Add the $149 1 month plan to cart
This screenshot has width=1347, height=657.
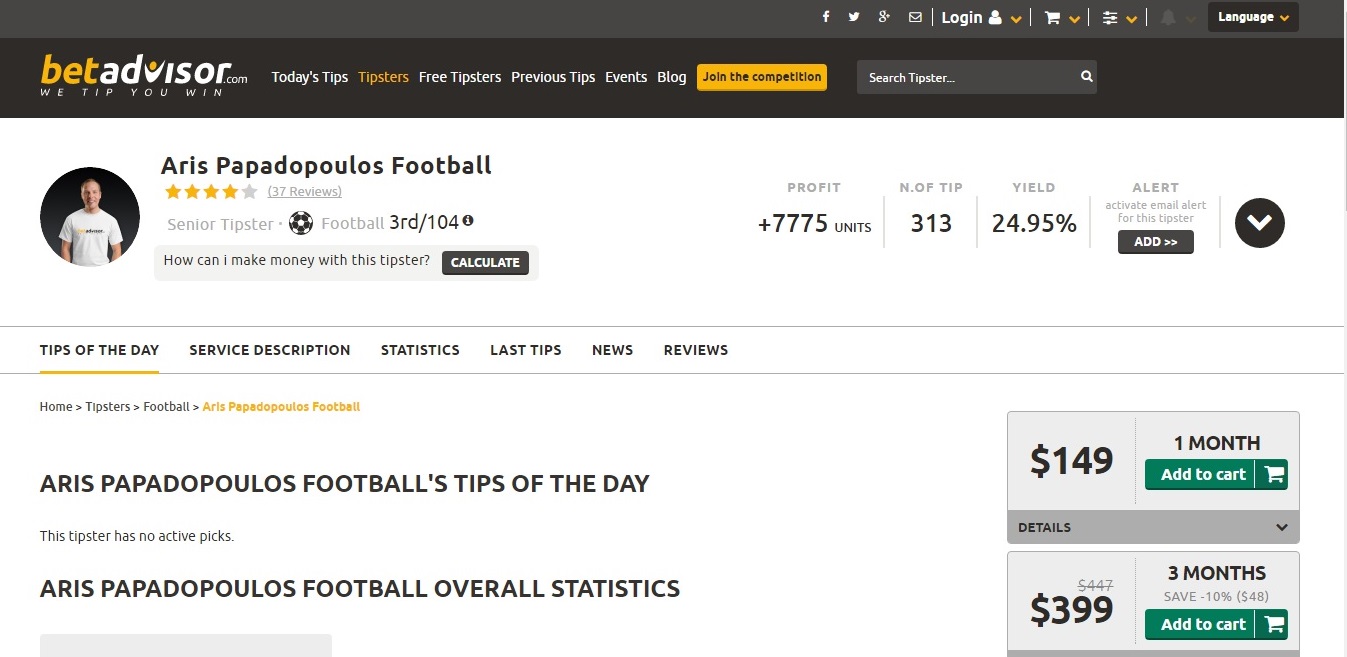coord(1215,474)
